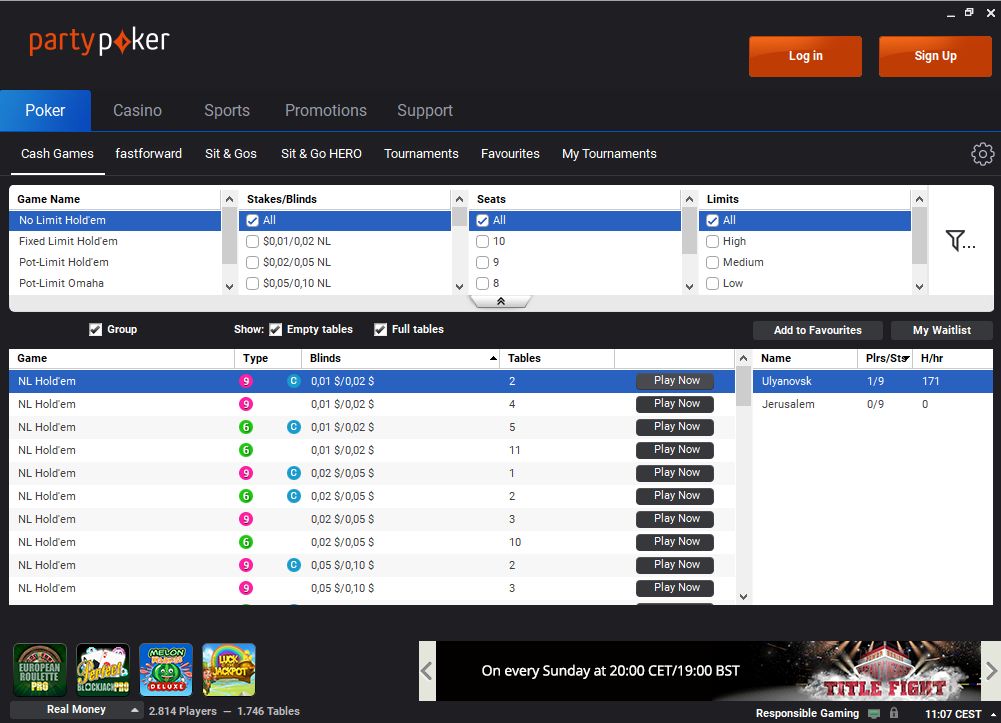Go to next promotional banner arrow

coord(990,670)
